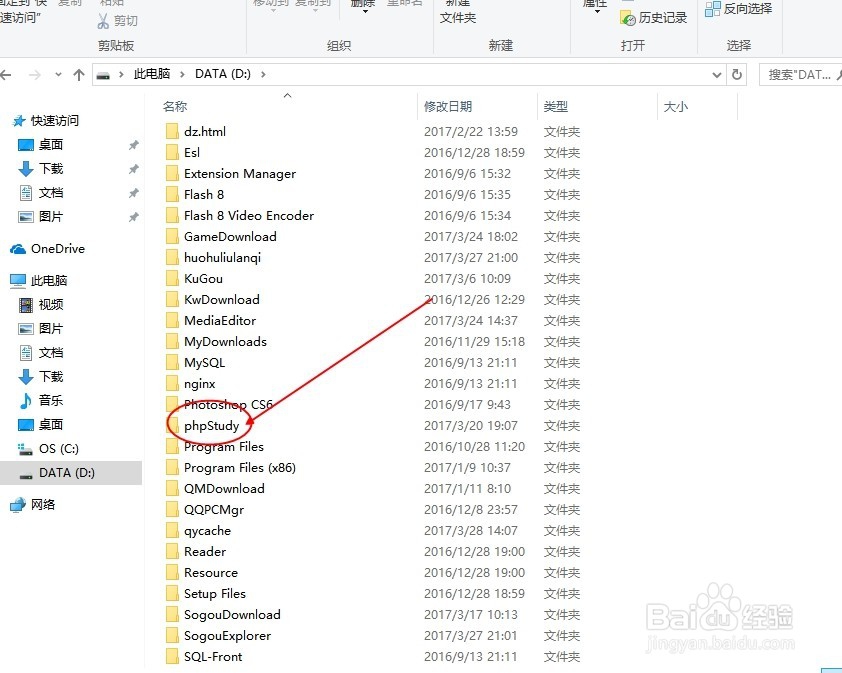Select Setup Files folder name

point(215,594)
